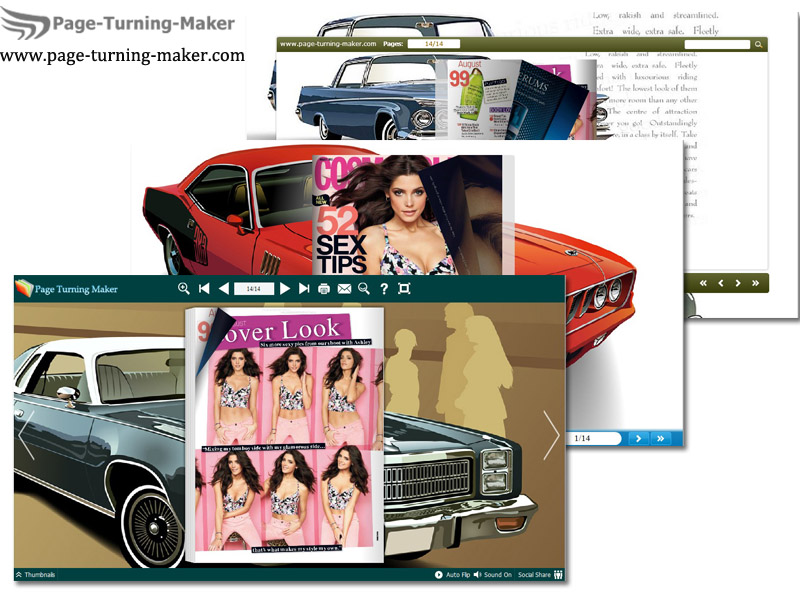Open the search tool in teal toolbar
800x600 pixels.
pyautogui.click(x=364, y=289)
